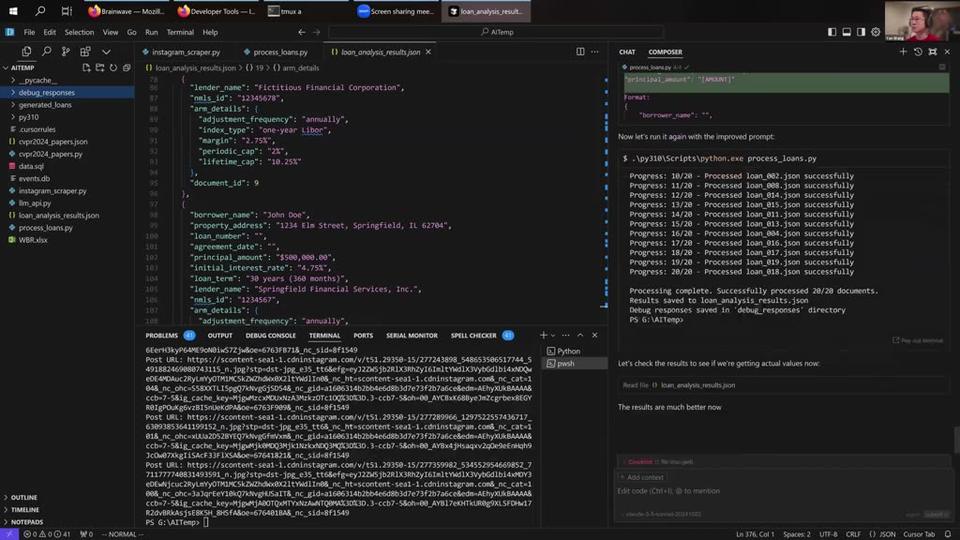This screenshot has height=540, width=960.
Task: Open the Terminal menu
Action: tap(180, 32)
